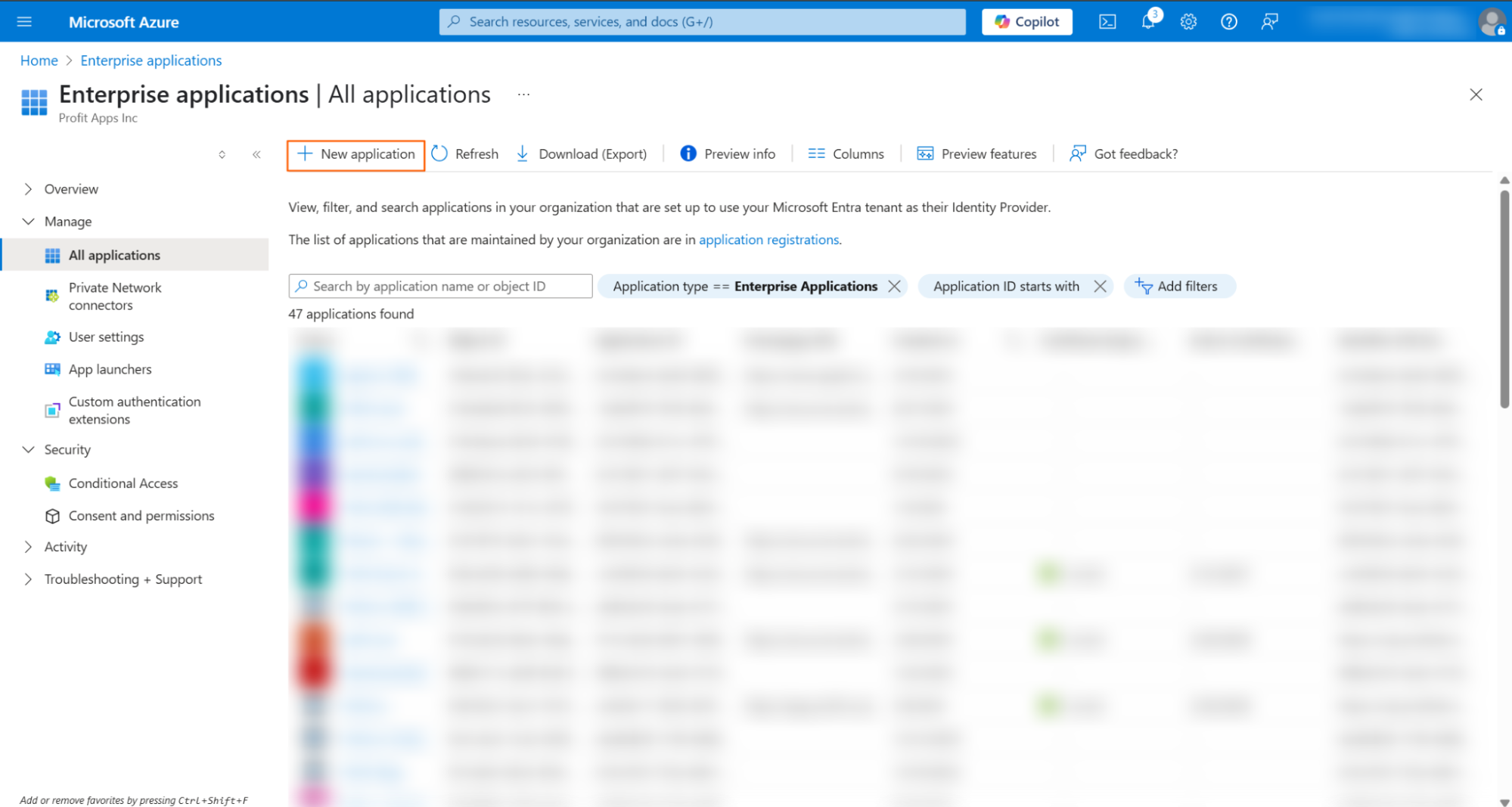1512x807 pixels.
Task: Open the Columns chooser
Action: pos(846,154)
